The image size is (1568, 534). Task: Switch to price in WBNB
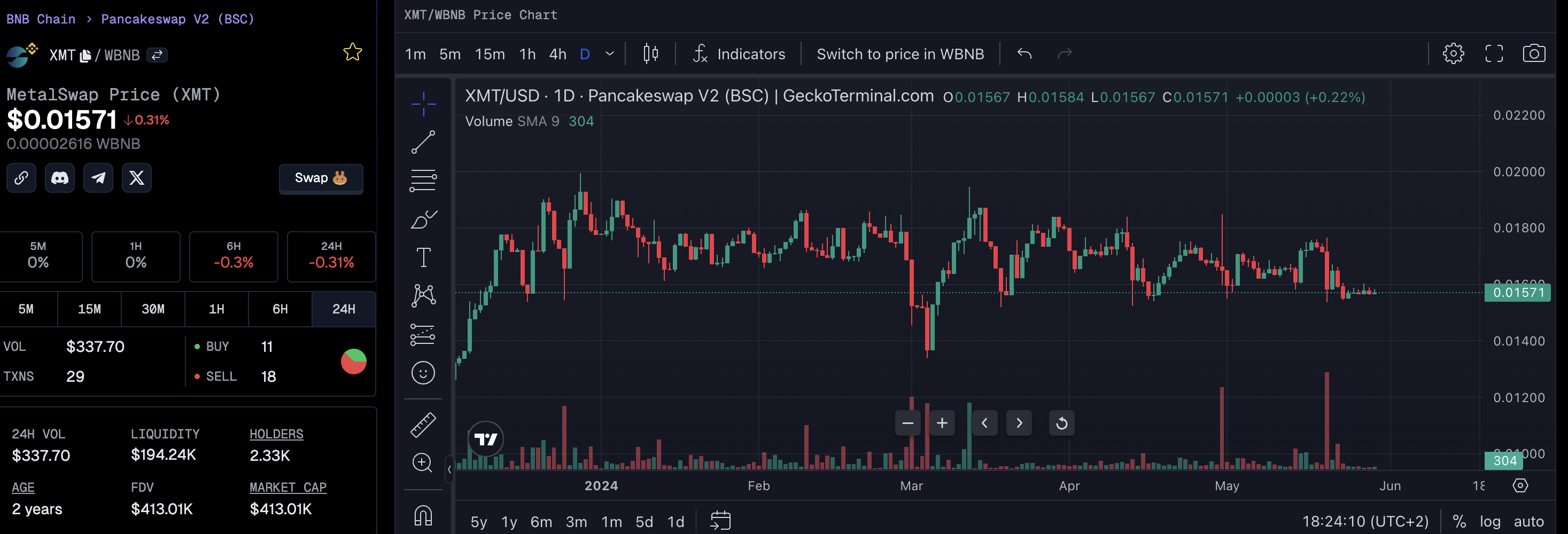(899, 54)
